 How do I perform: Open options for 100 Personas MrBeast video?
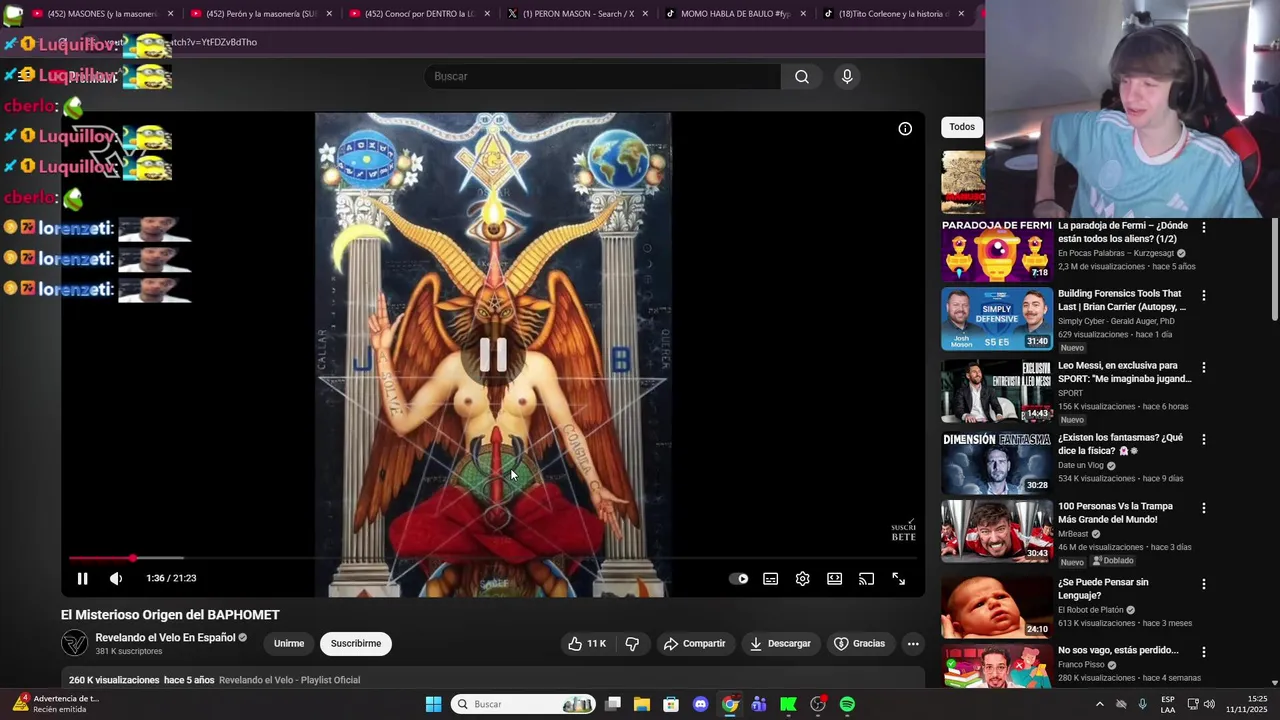point(1203,508)
